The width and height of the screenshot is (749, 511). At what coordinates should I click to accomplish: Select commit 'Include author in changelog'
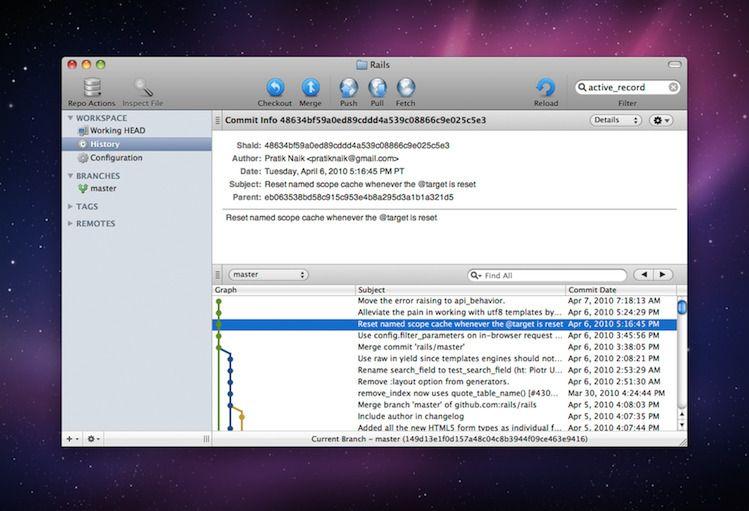[x=444, y=416]
